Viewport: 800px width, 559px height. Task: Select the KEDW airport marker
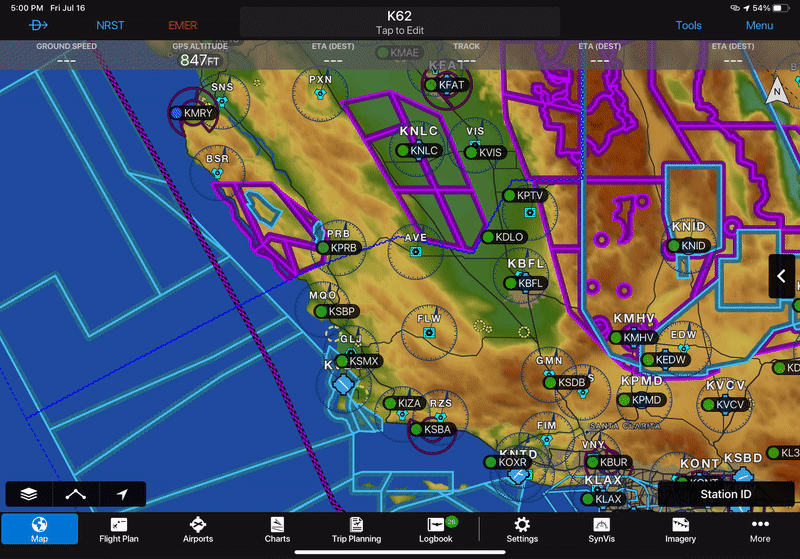(x=665, y=360)
